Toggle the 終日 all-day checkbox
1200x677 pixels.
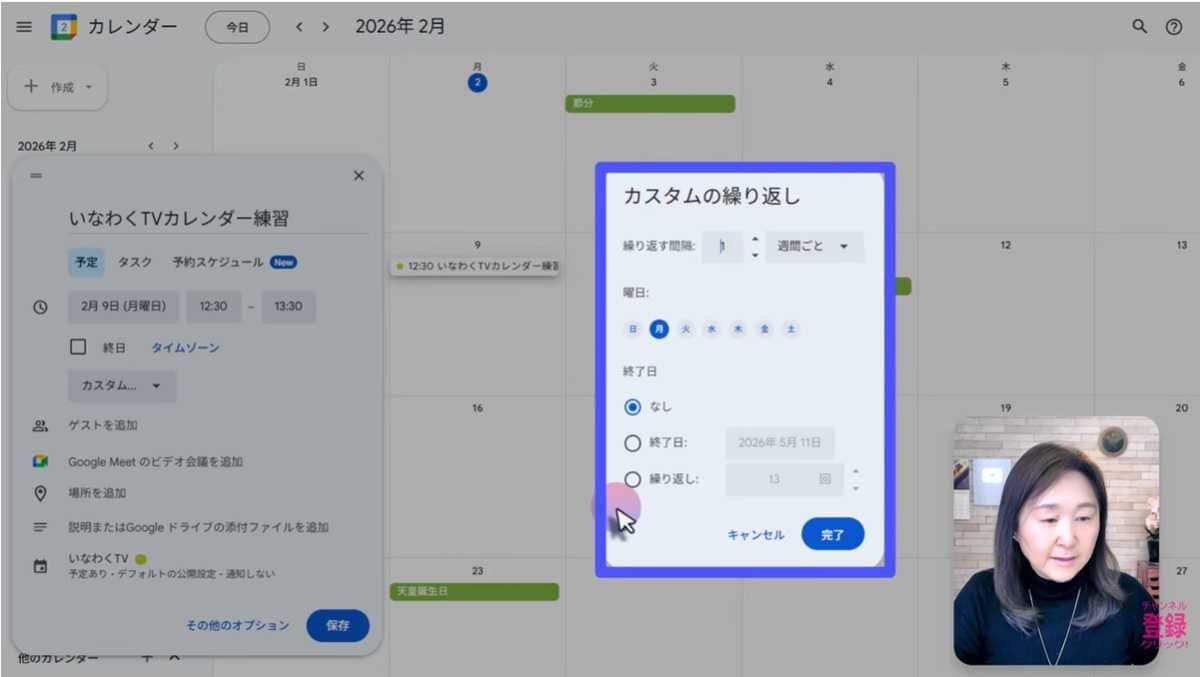[x=77, y=347]
